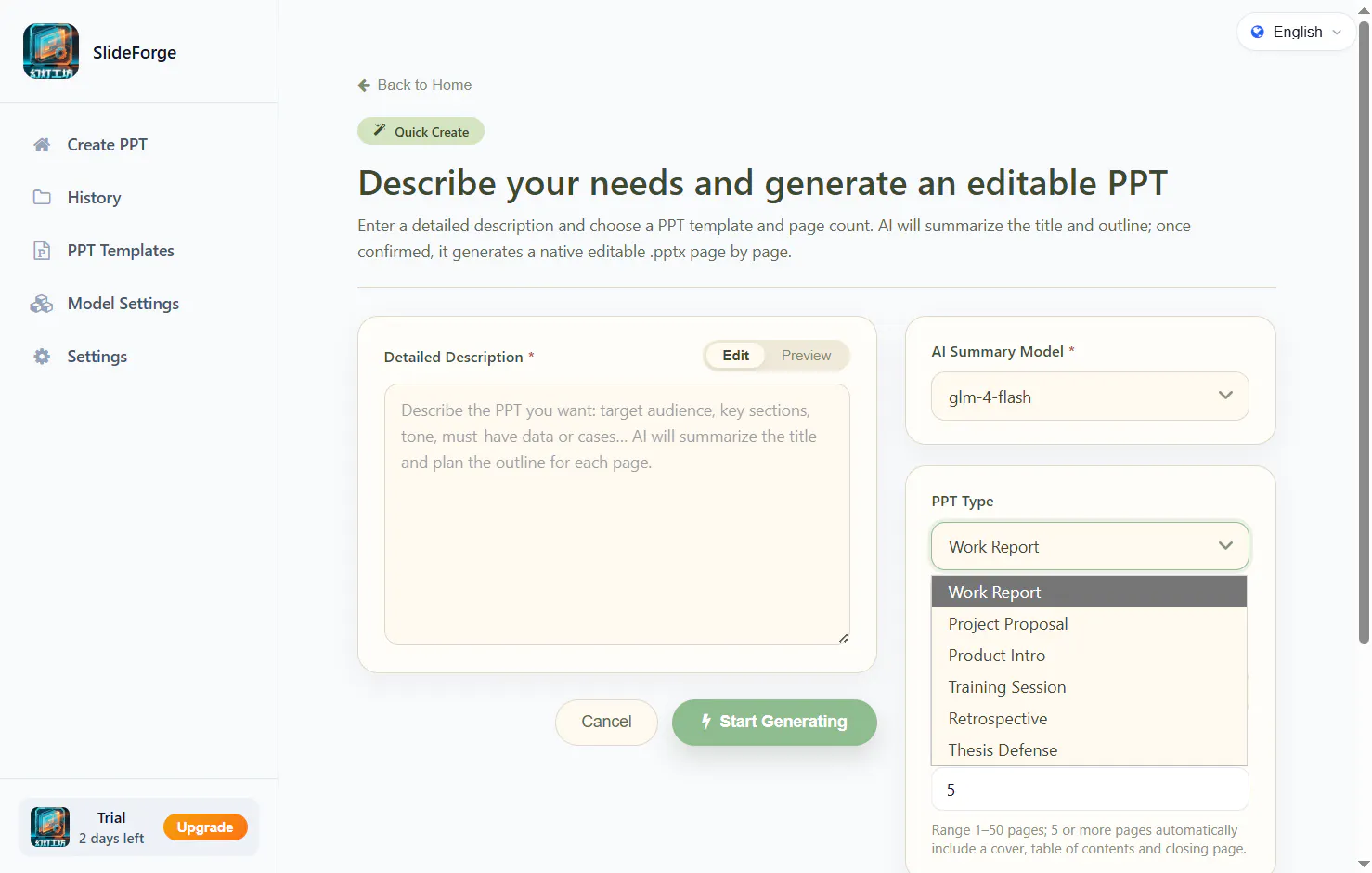Click the Settings gear icon
This screenshot has width=1372, height=873.
coord(42,357)
